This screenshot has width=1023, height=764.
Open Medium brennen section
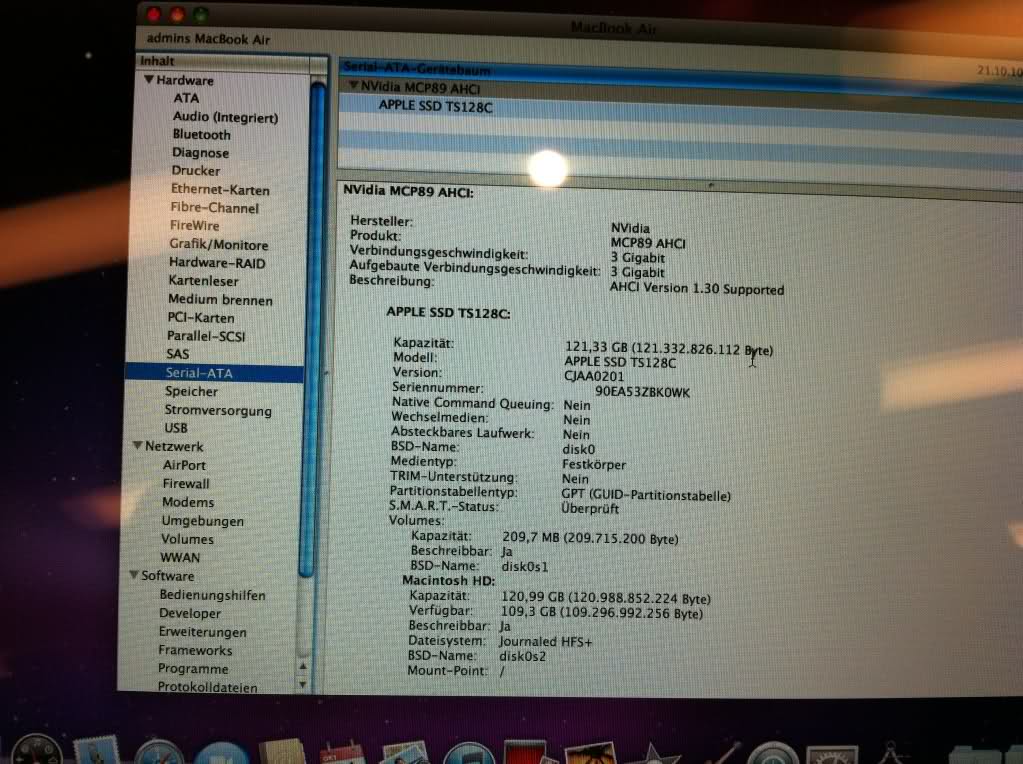coord(221,300)
